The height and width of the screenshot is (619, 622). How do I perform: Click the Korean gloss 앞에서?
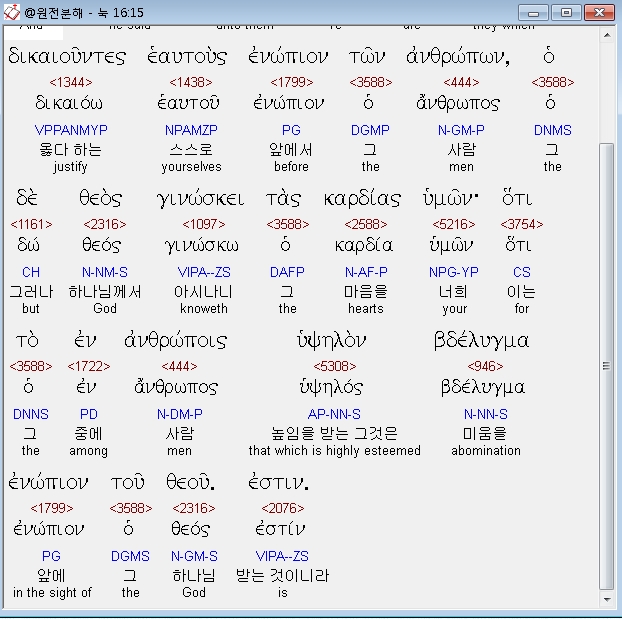[291, 150]
